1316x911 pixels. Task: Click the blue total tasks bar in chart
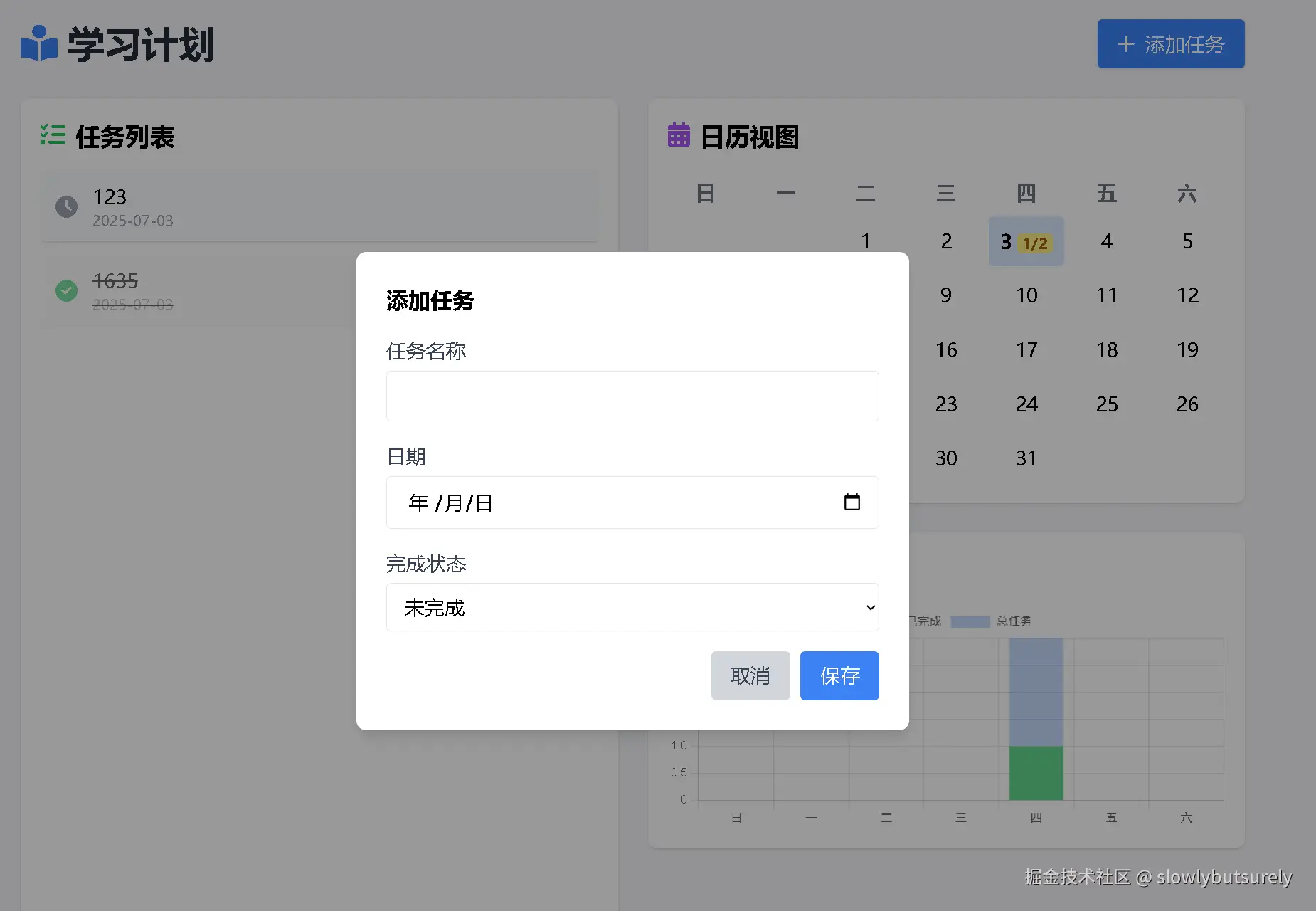1036,692
